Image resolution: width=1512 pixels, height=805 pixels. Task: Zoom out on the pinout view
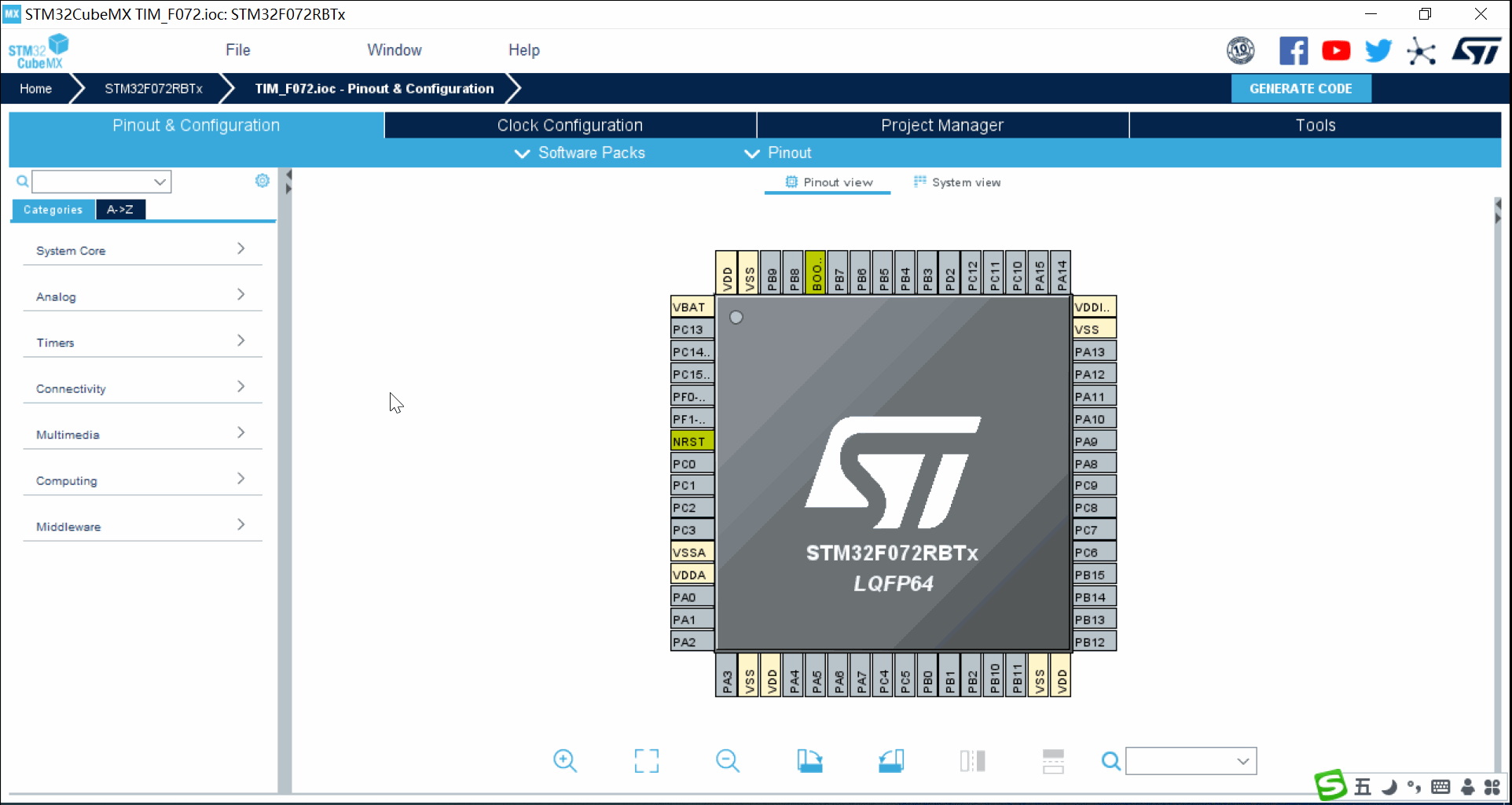[727, 760]
